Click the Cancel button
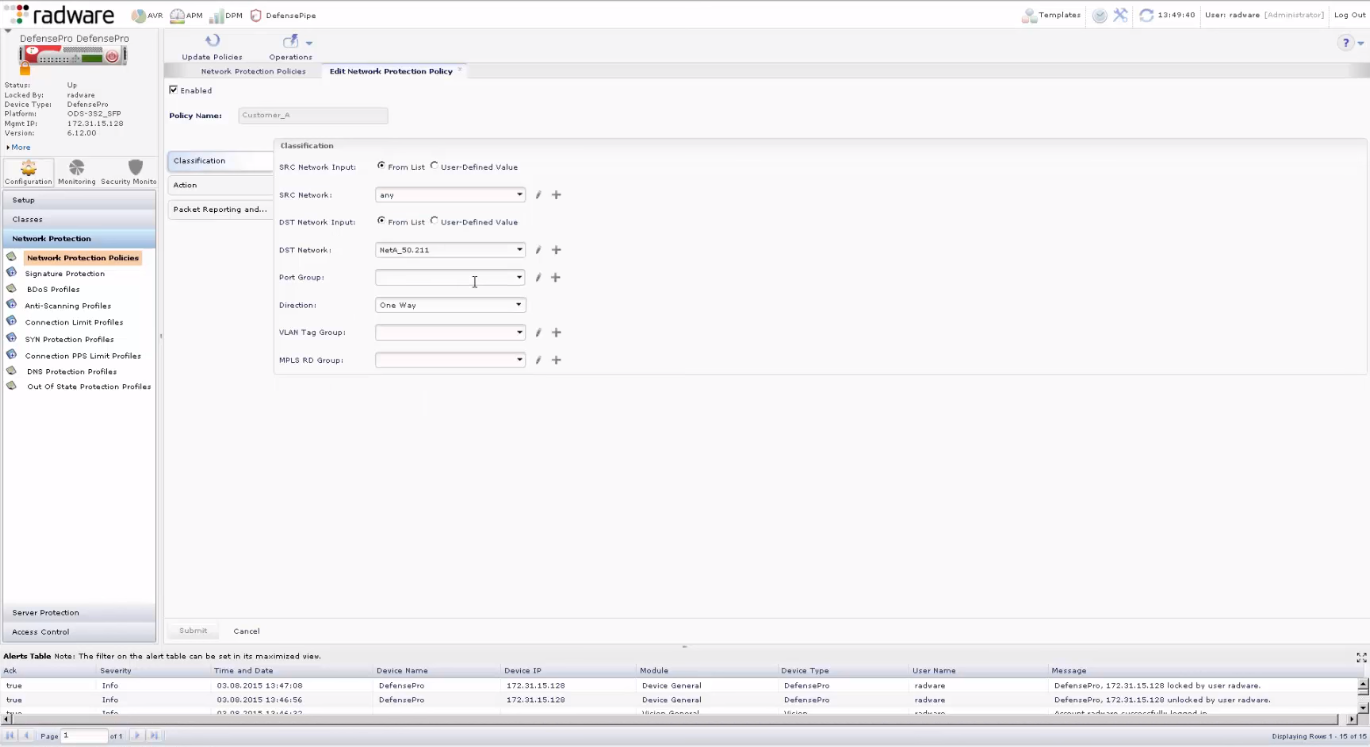Image resolution: width=1370 pixels, height=747 pixels. tap(246, 631)
